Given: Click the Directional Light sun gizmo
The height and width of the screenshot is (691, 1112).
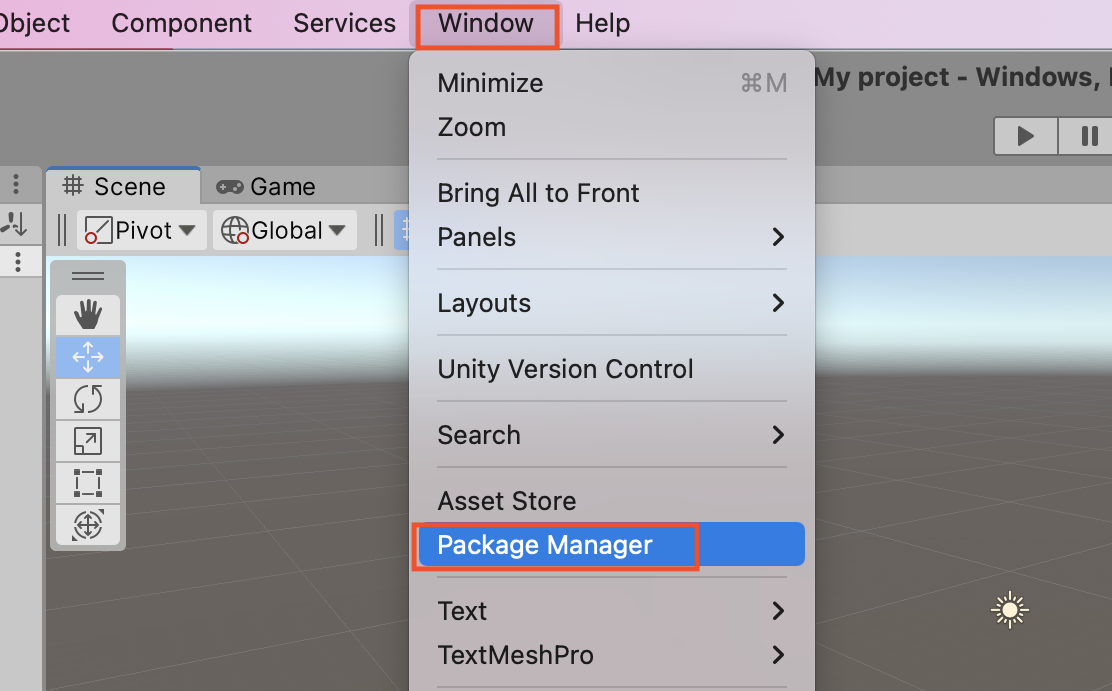Looking at the screenshot, I should (x=1009, y=609).
